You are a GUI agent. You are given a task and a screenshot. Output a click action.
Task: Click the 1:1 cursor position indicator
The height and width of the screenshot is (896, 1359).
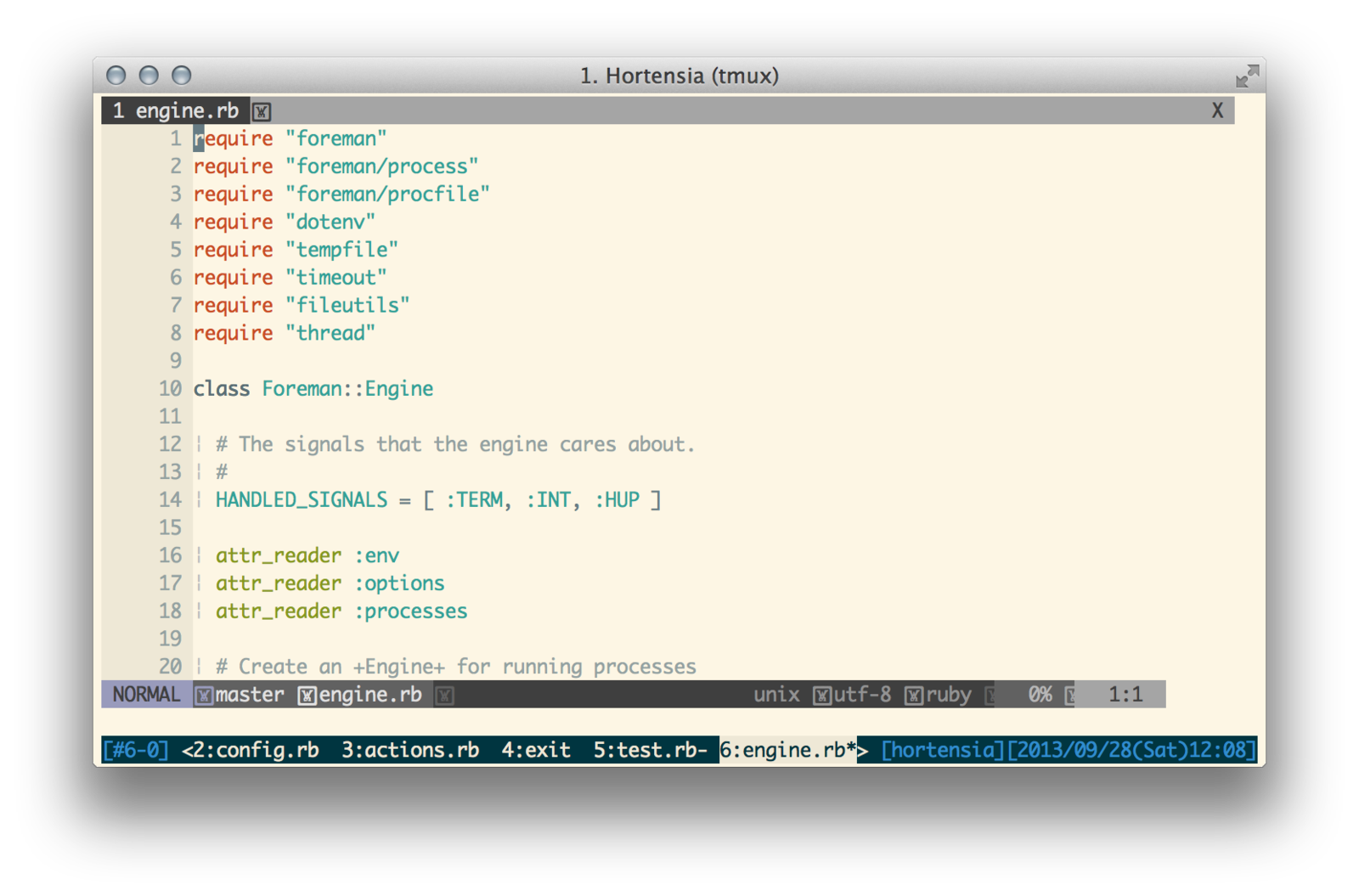pos(1125,695)
